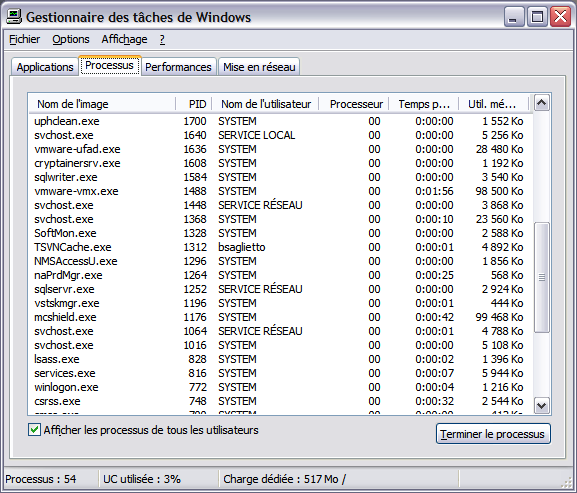
Task: Select sqlwriter.exe process
Action: click(x=280, y=177)
